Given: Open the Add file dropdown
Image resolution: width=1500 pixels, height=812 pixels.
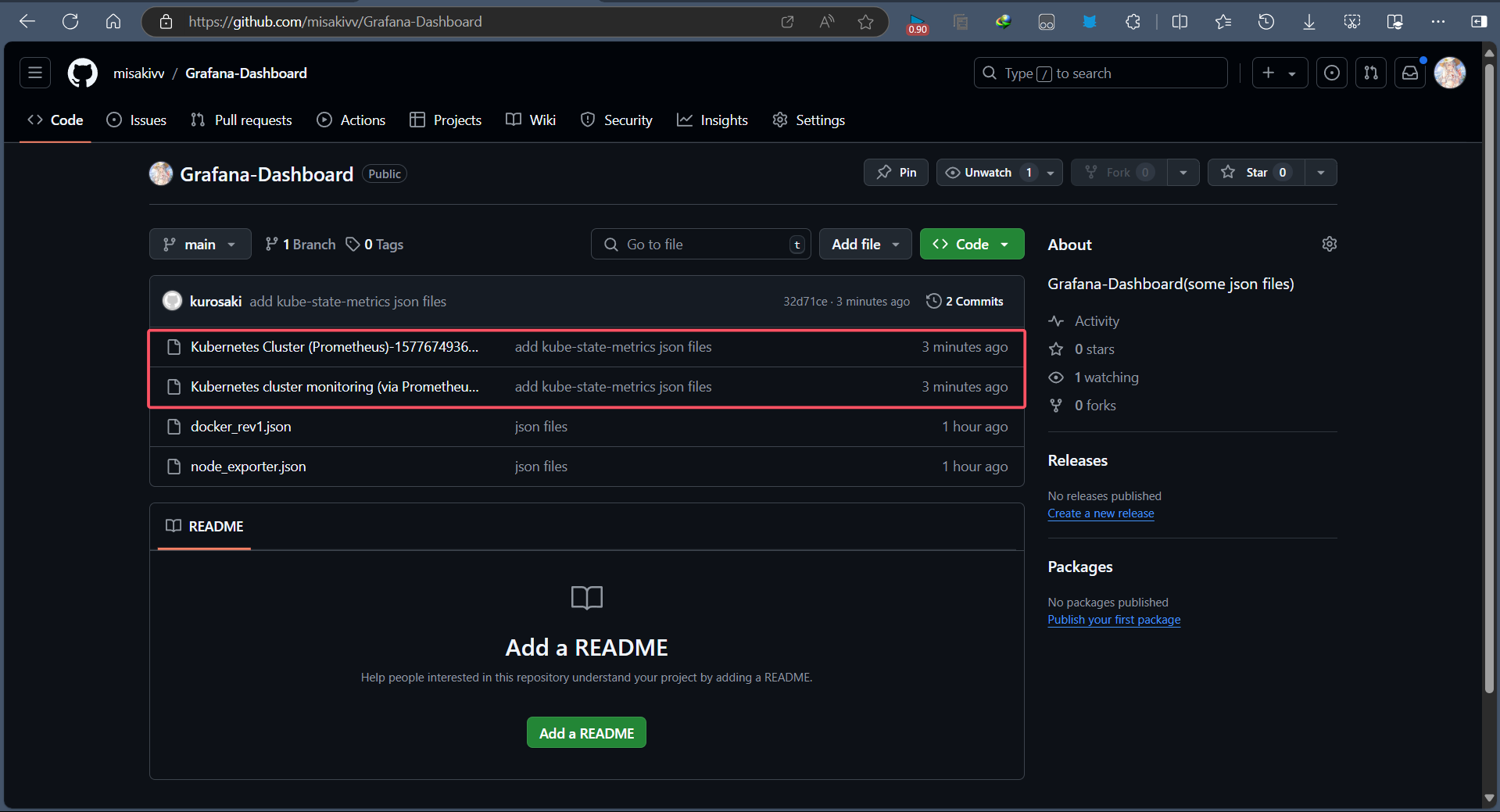Looking at the screenshot, I should pos(865,245).
